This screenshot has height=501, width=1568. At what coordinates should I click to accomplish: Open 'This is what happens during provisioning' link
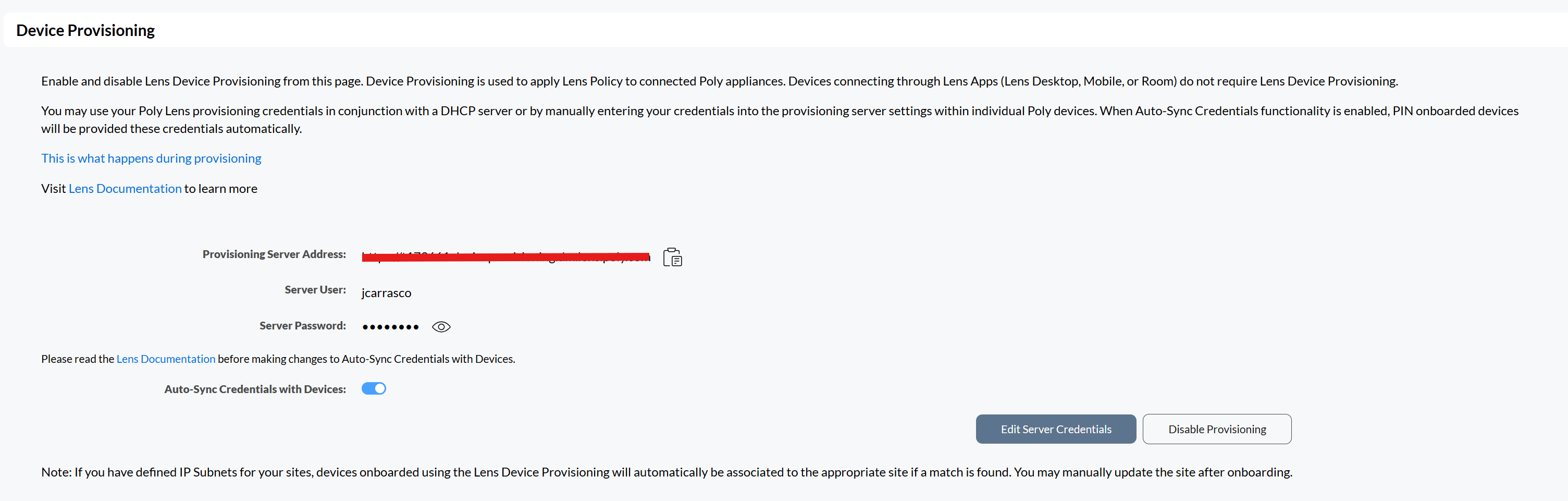coord(151,158)
